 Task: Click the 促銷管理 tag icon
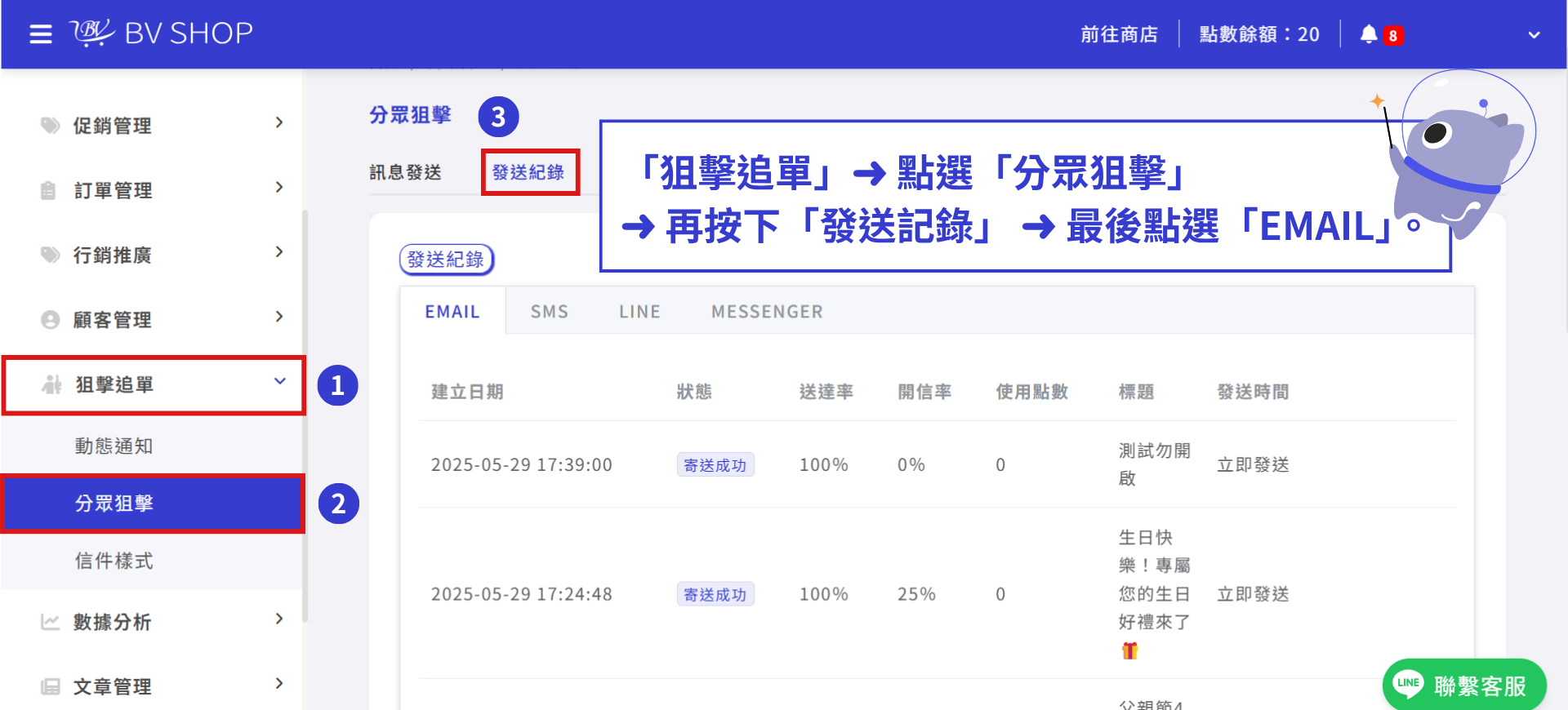pyautogui.click(x=51, y=125)
